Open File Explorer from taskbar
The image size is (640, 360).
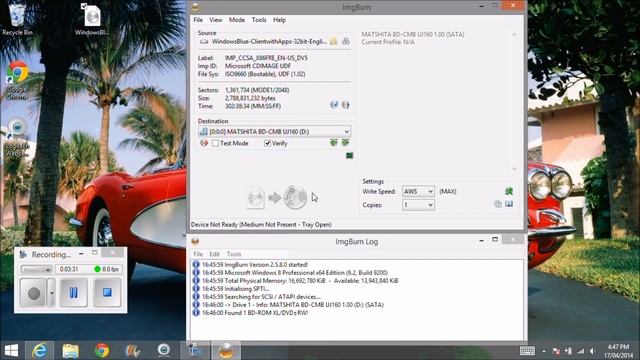click(x=71, y=351)
